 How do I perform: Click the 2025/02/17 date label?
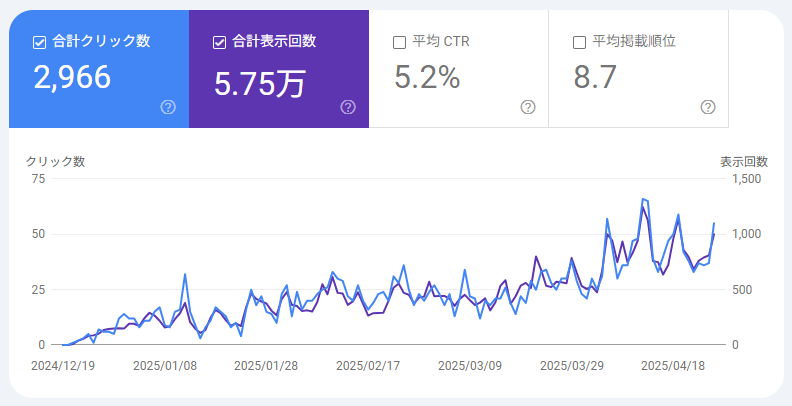368,366
